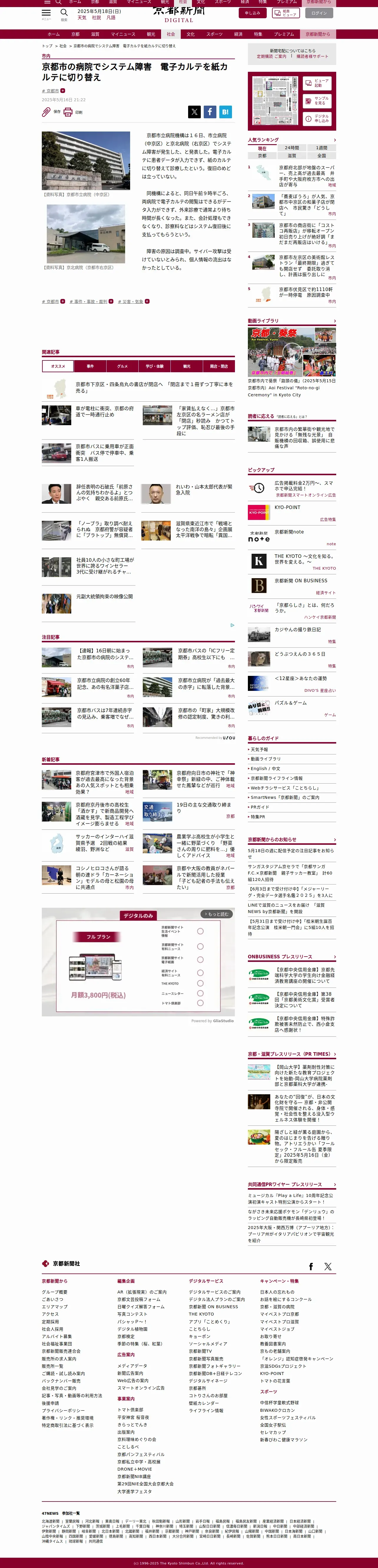Screen dimensions: 378x1568
Task: Open 事件 related articles tab
Action: pyautogui.click(x=90, y=366)
